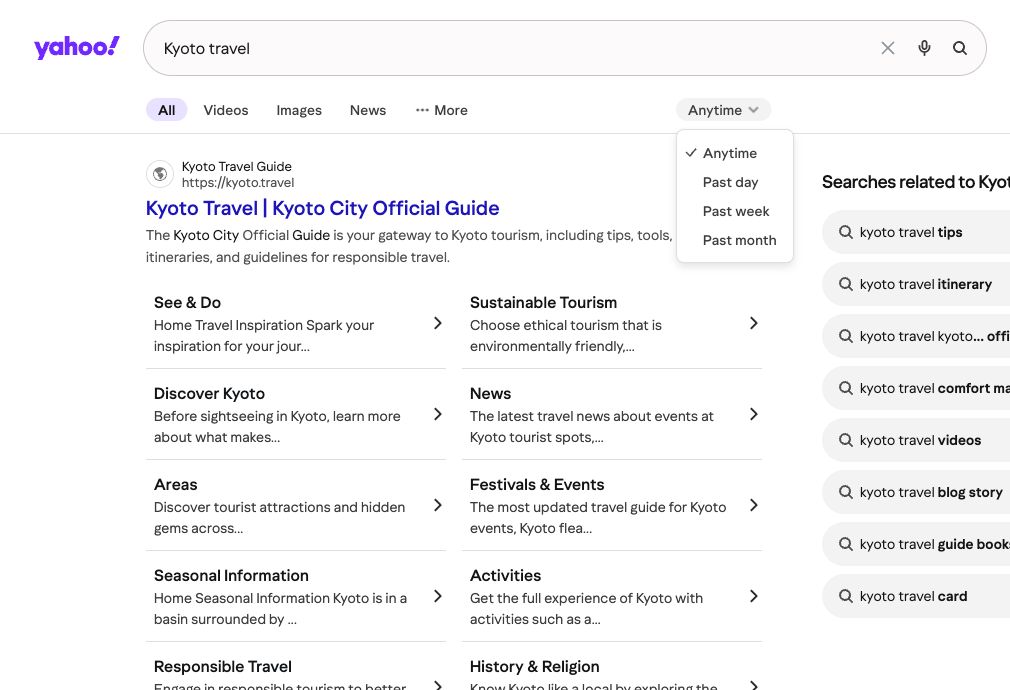Choose Past day from time filter

[730, 182]
